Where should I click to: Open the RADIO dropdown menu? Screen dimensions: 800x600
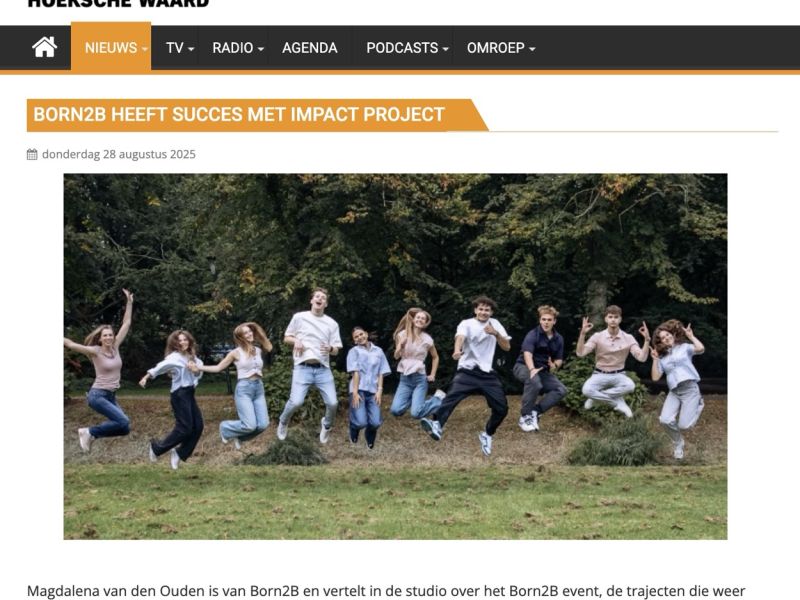click(238, 47)
